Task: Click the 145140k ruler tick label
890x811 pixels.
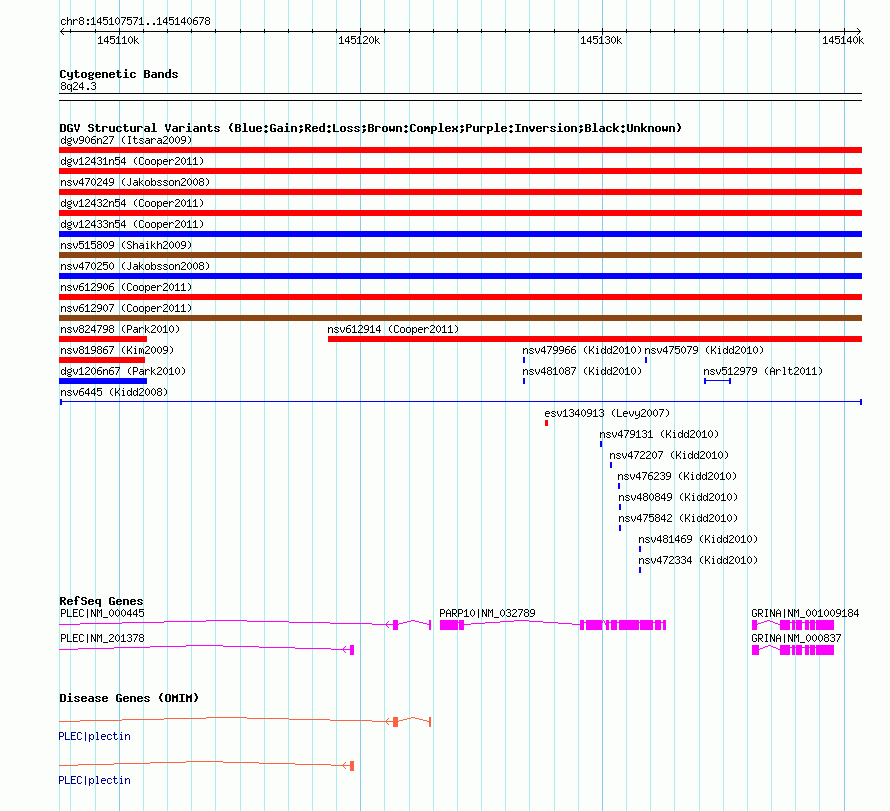Action: 843,40
